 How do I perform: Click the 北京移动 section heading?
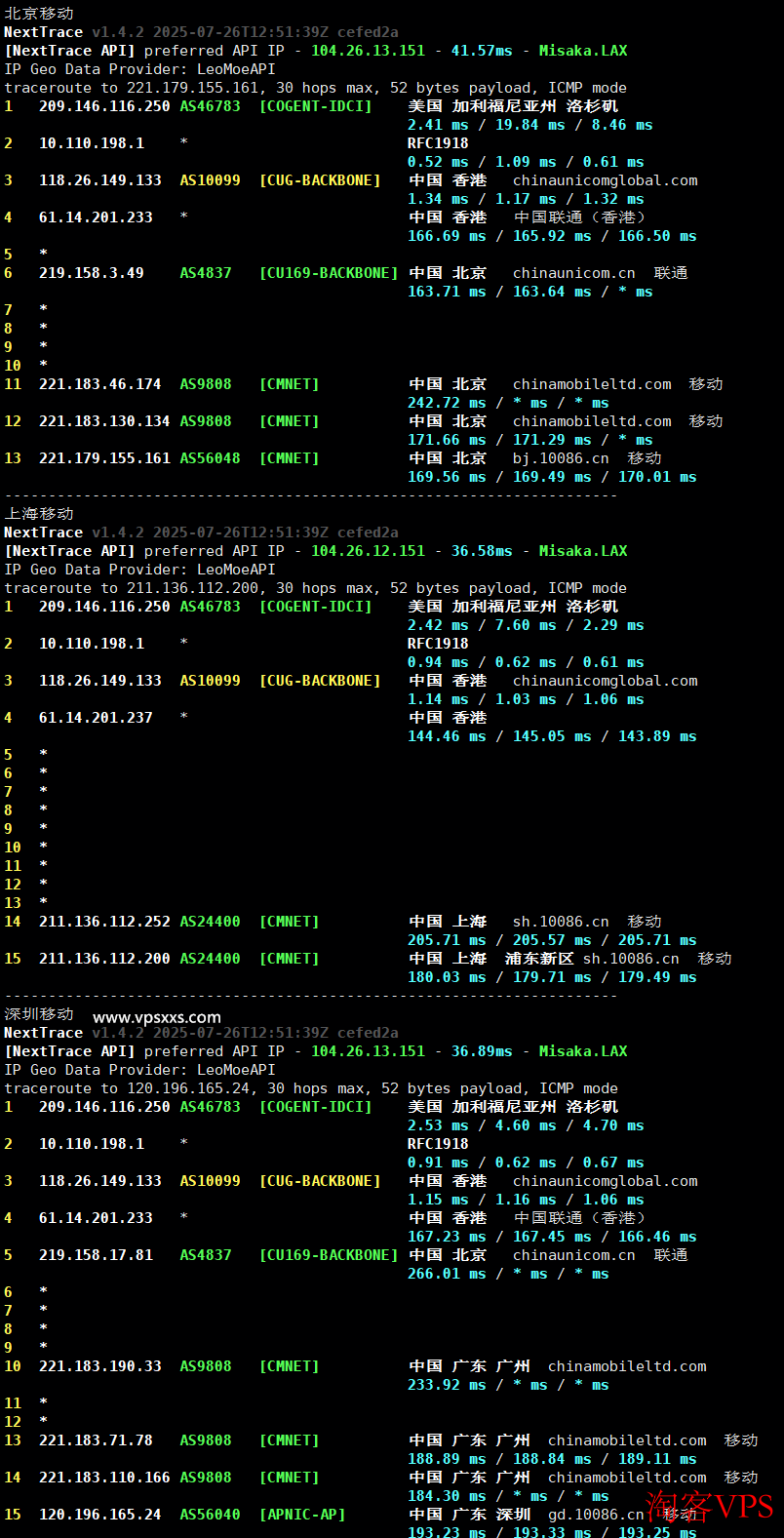39,14
